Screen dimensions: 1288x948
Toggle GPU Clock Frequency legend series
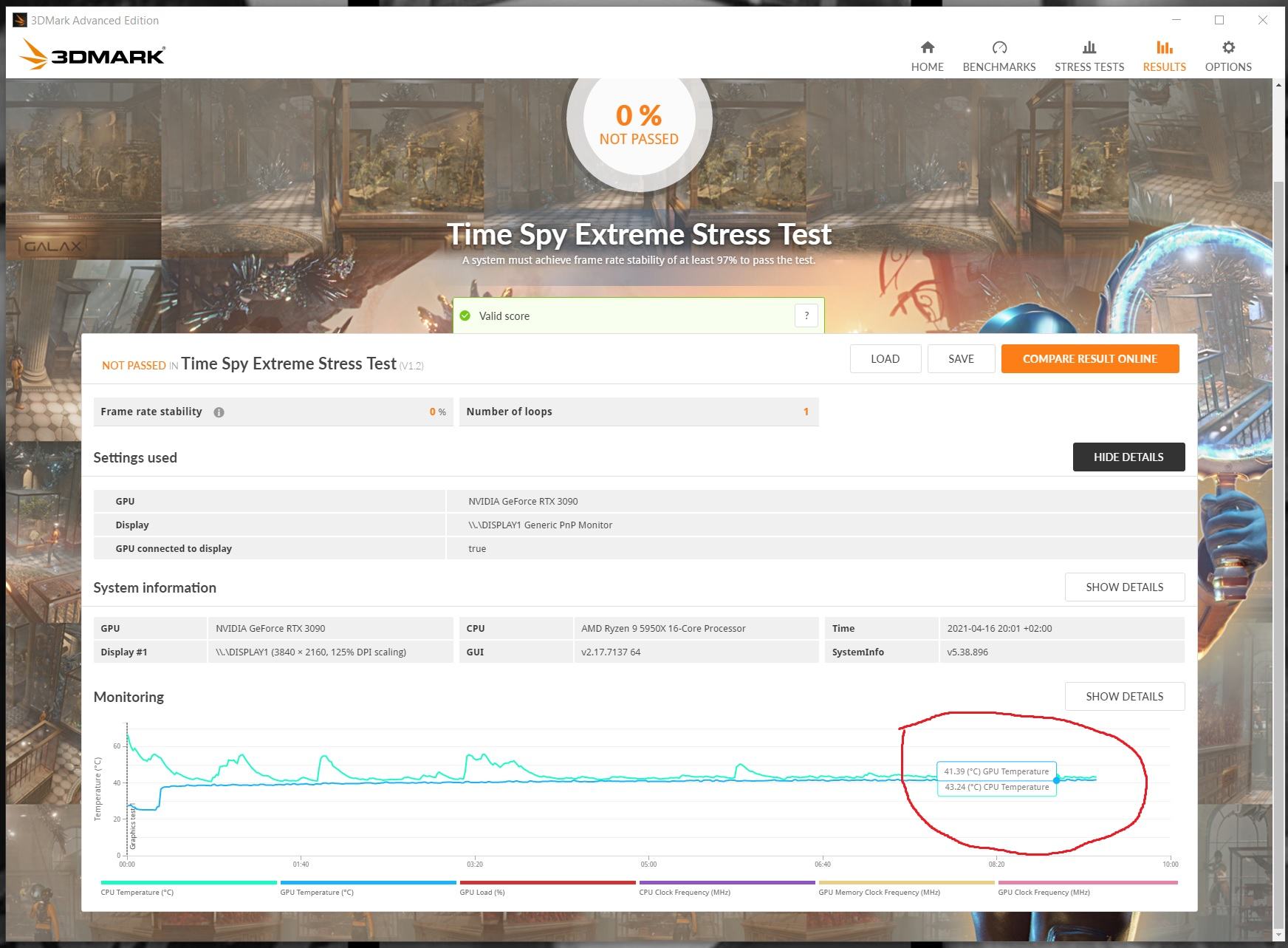pos(1087,887)
